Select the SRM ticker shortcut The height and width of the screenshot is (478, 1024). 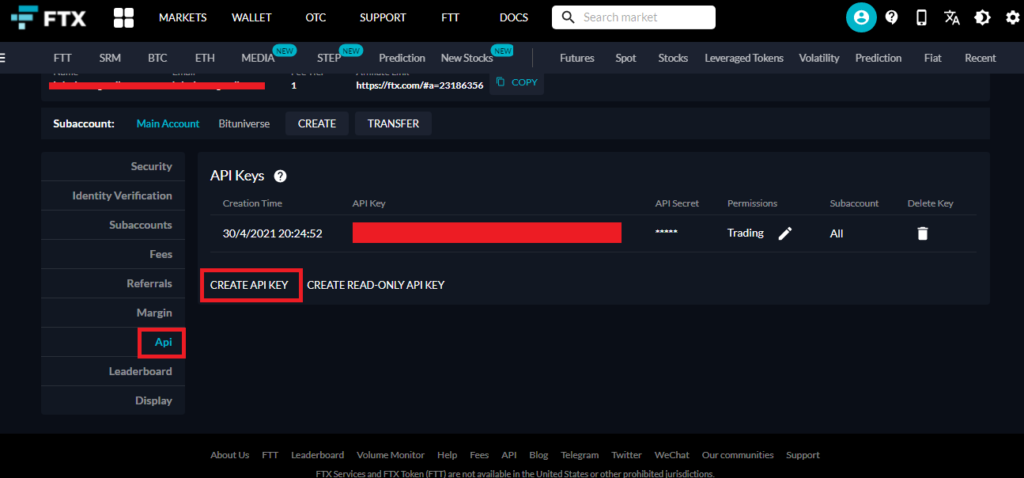pos(110,58)
